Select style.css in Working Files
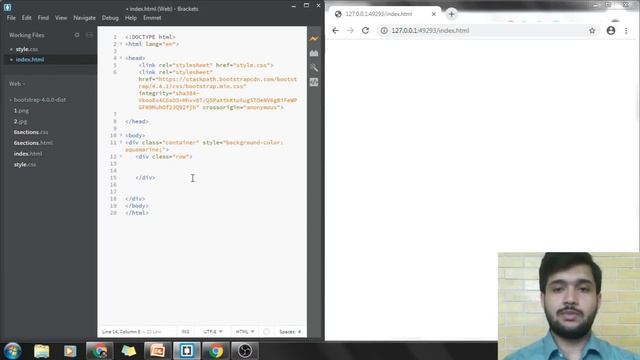The width and height of the screenshot is (640, 360). (x=27, y=49)
